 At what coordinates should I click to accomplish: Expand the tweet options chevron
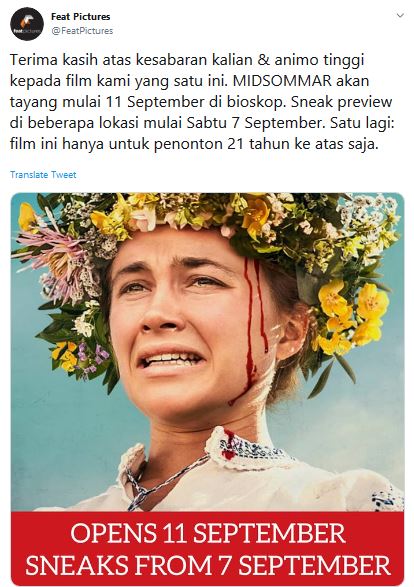[400, 16]
